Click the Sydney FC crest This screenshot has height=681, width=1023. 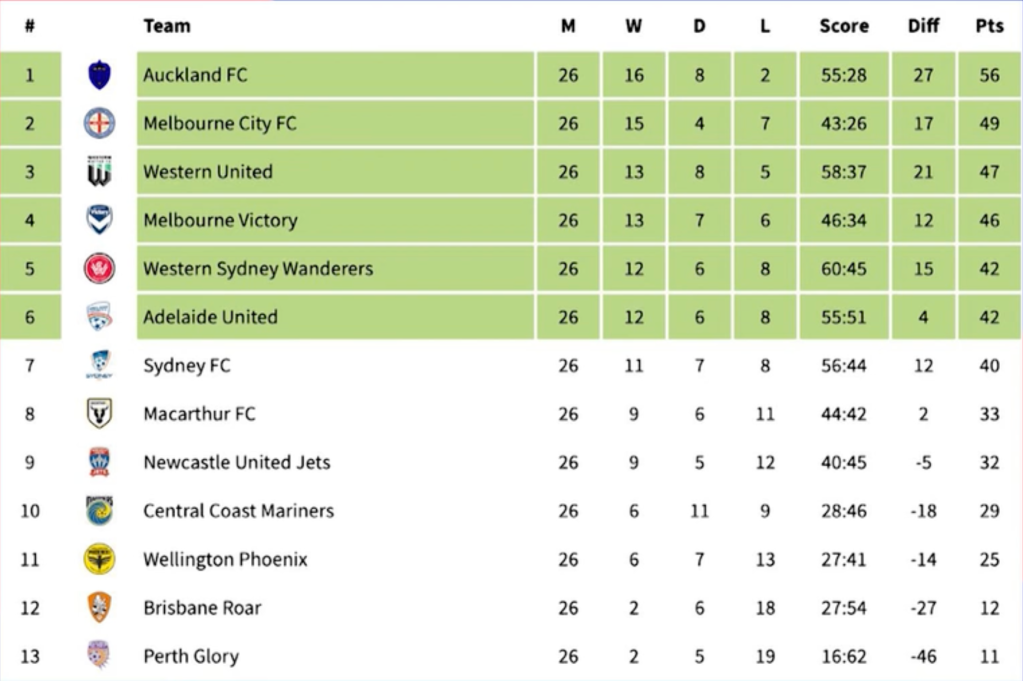pos(99,365)
